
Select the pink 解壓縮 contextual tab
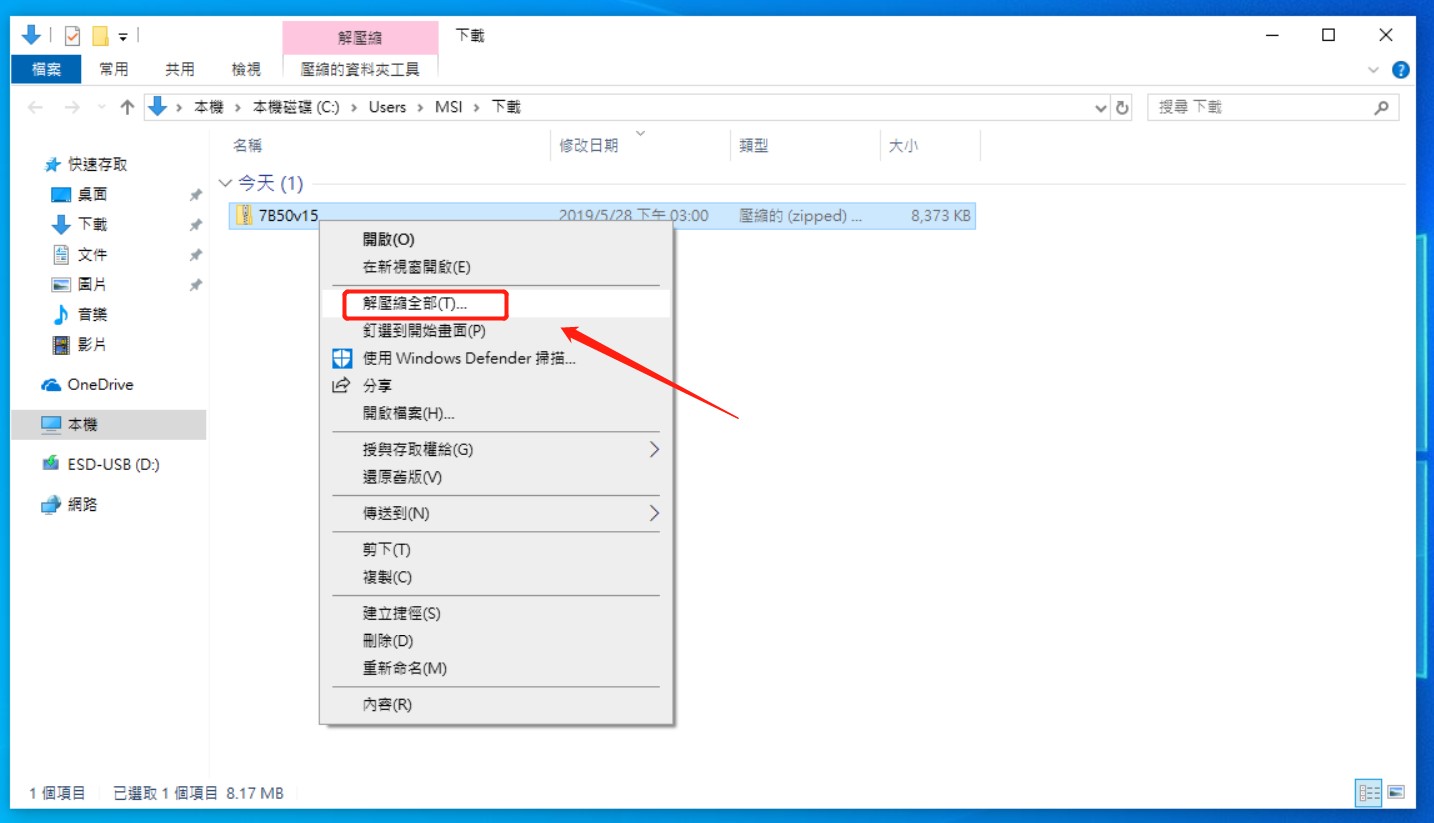pos(360,38)
